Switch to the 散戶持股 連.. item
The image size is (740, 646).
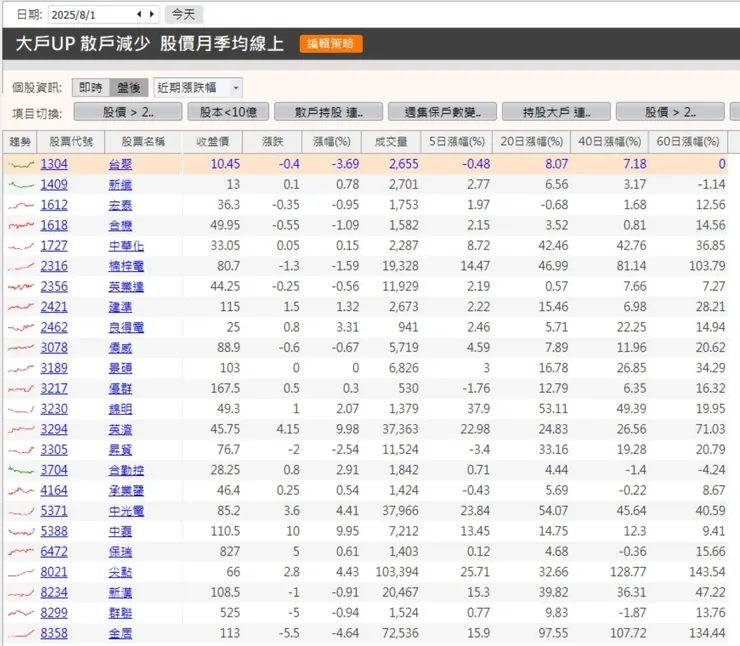tap(328, 112)
